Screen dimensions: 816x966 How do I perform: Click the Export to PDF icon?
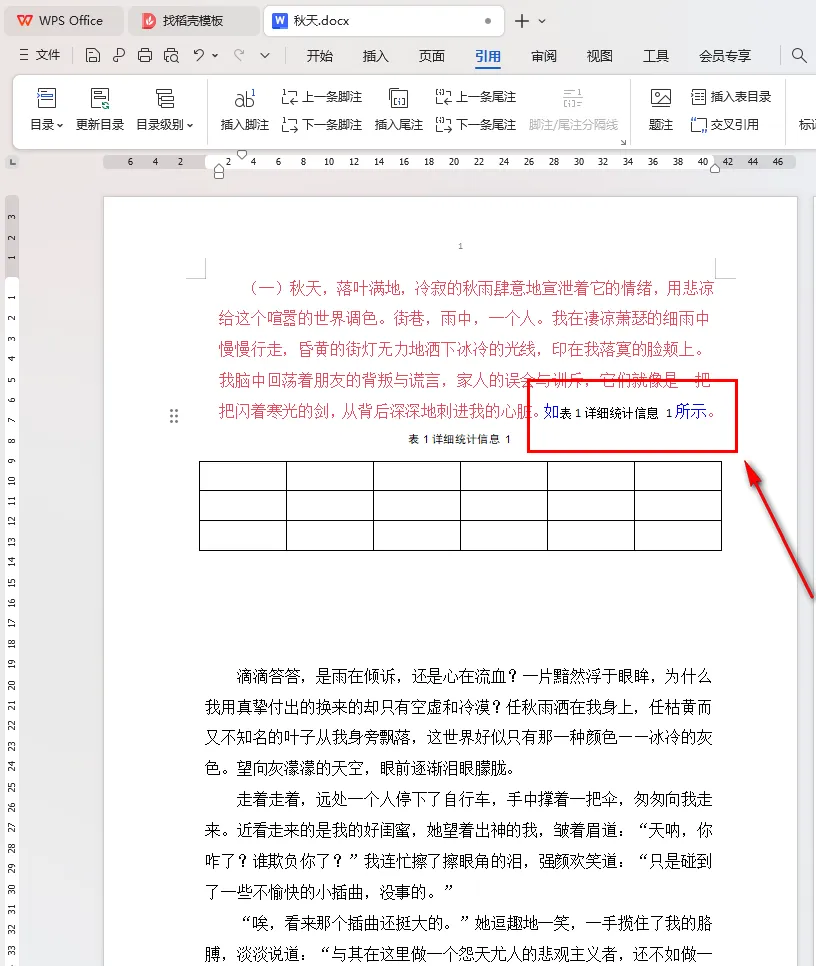coord(119,55)
